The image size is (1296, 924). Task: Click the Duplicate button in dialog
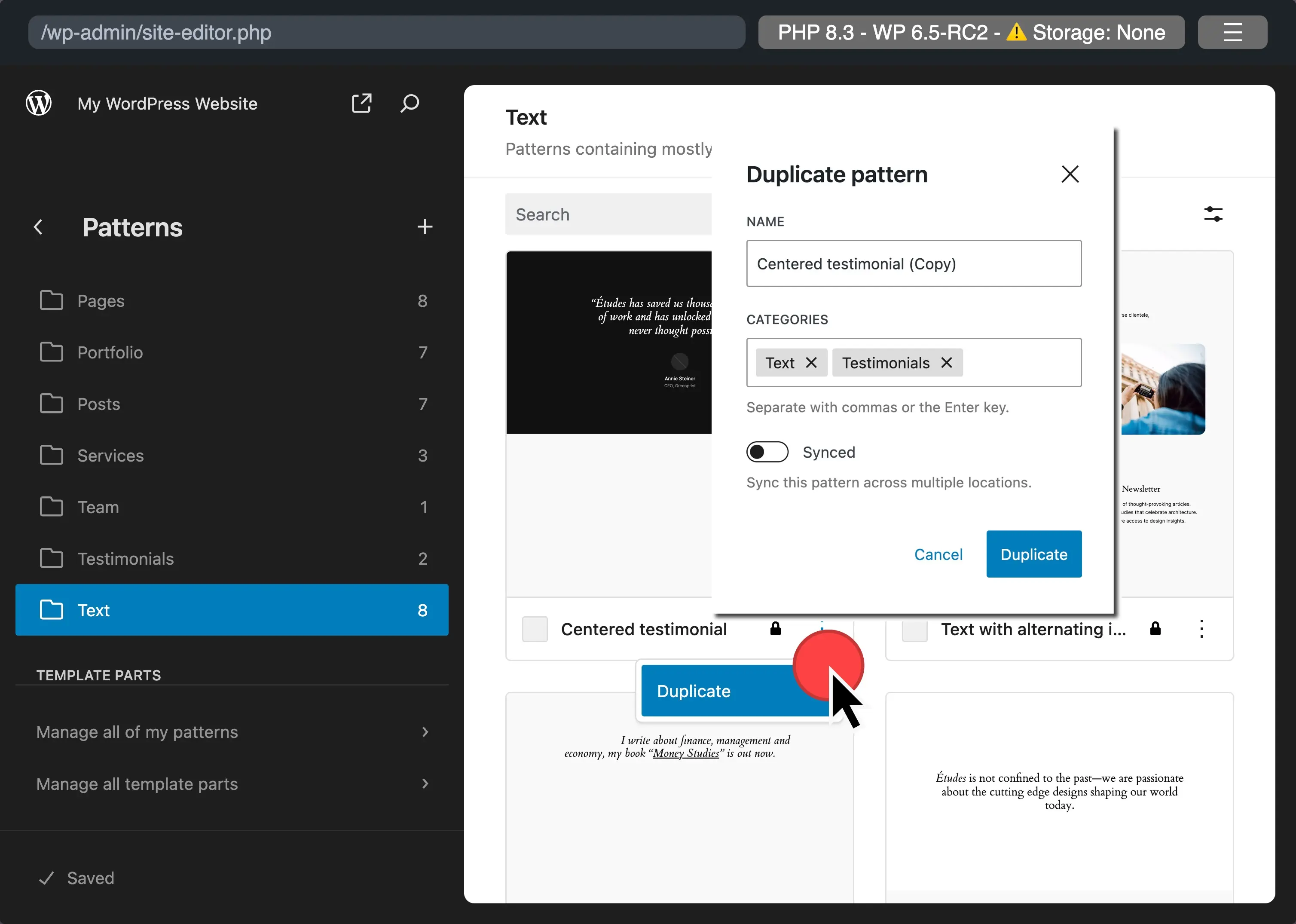click(x=1033, y=554)
